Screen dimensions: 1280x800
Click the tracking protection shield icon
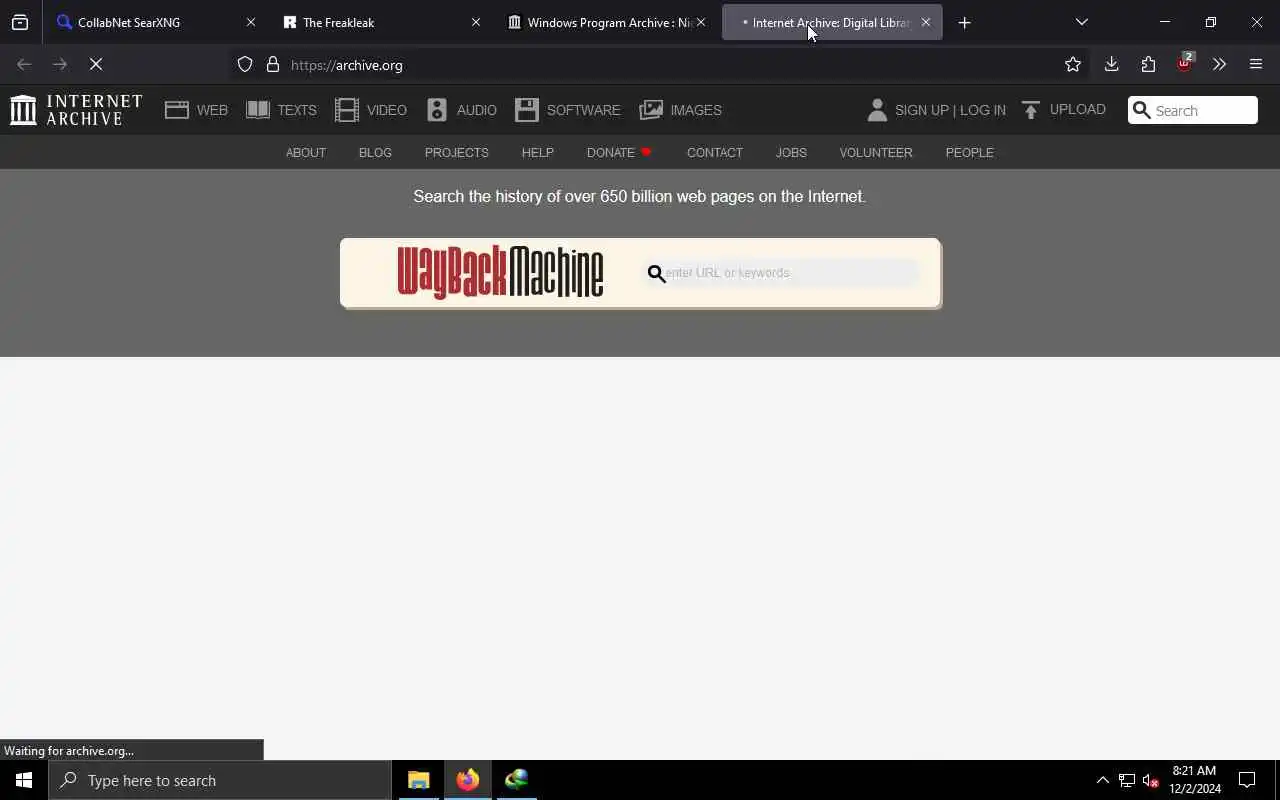pyautogui.click(x=245, y=65)
